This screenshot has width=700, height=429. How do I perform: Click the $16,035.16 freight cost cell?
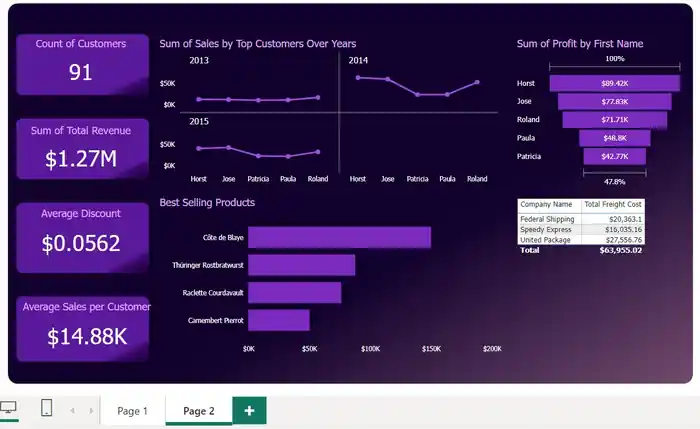[x=624, y=229]
